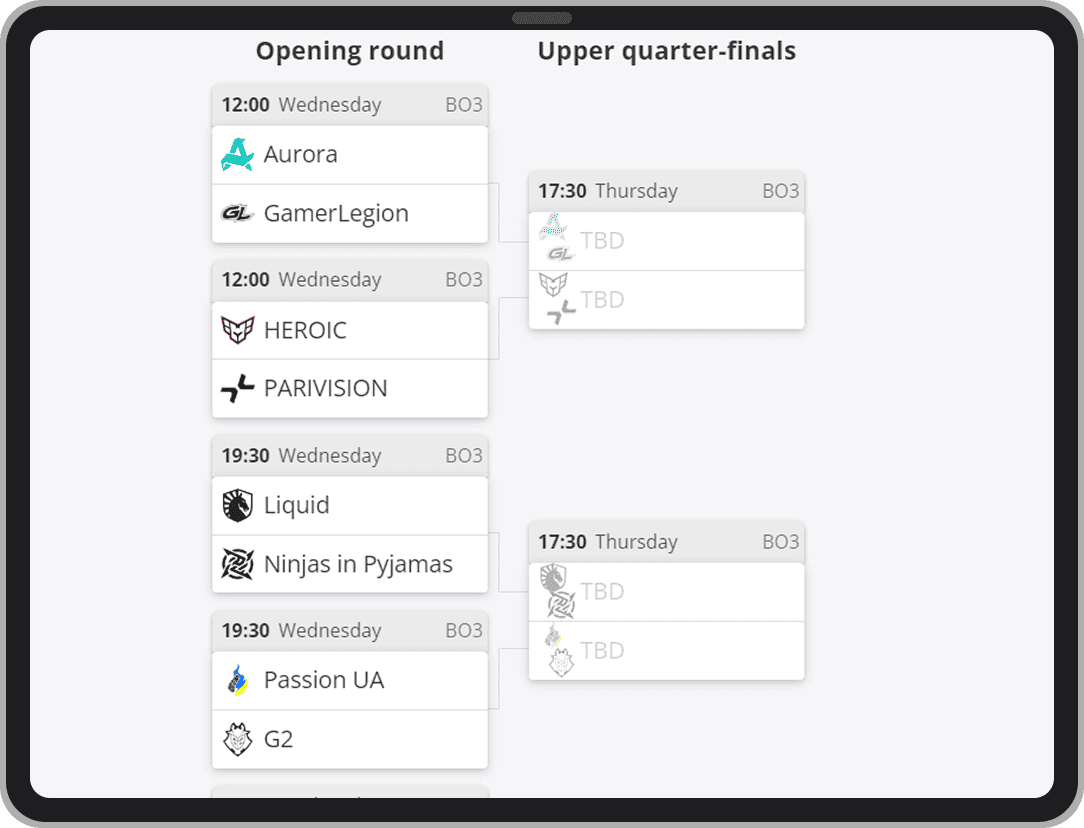Click the Ninjas in Pyjamas logo

237,564
